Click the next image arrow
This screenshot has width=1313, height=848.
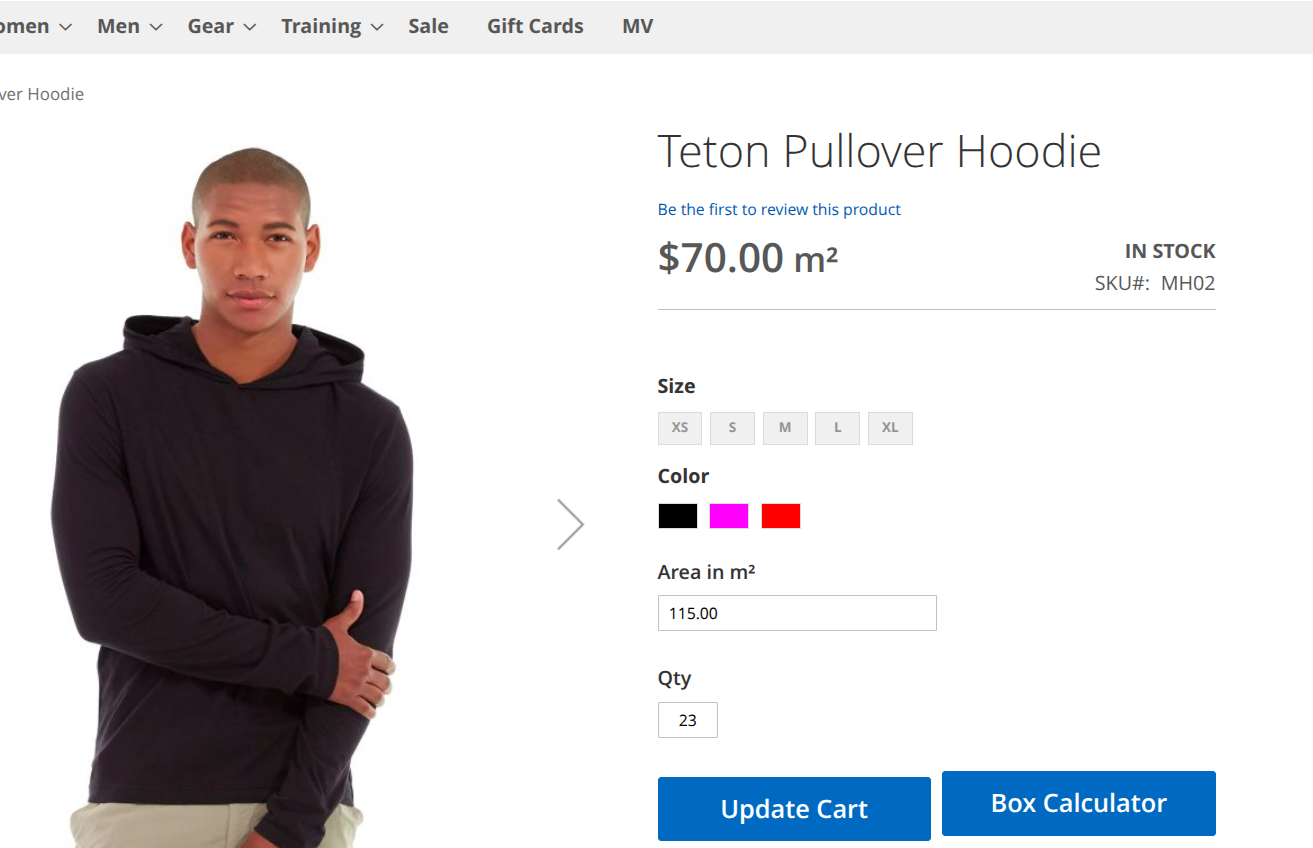[570, 524]
